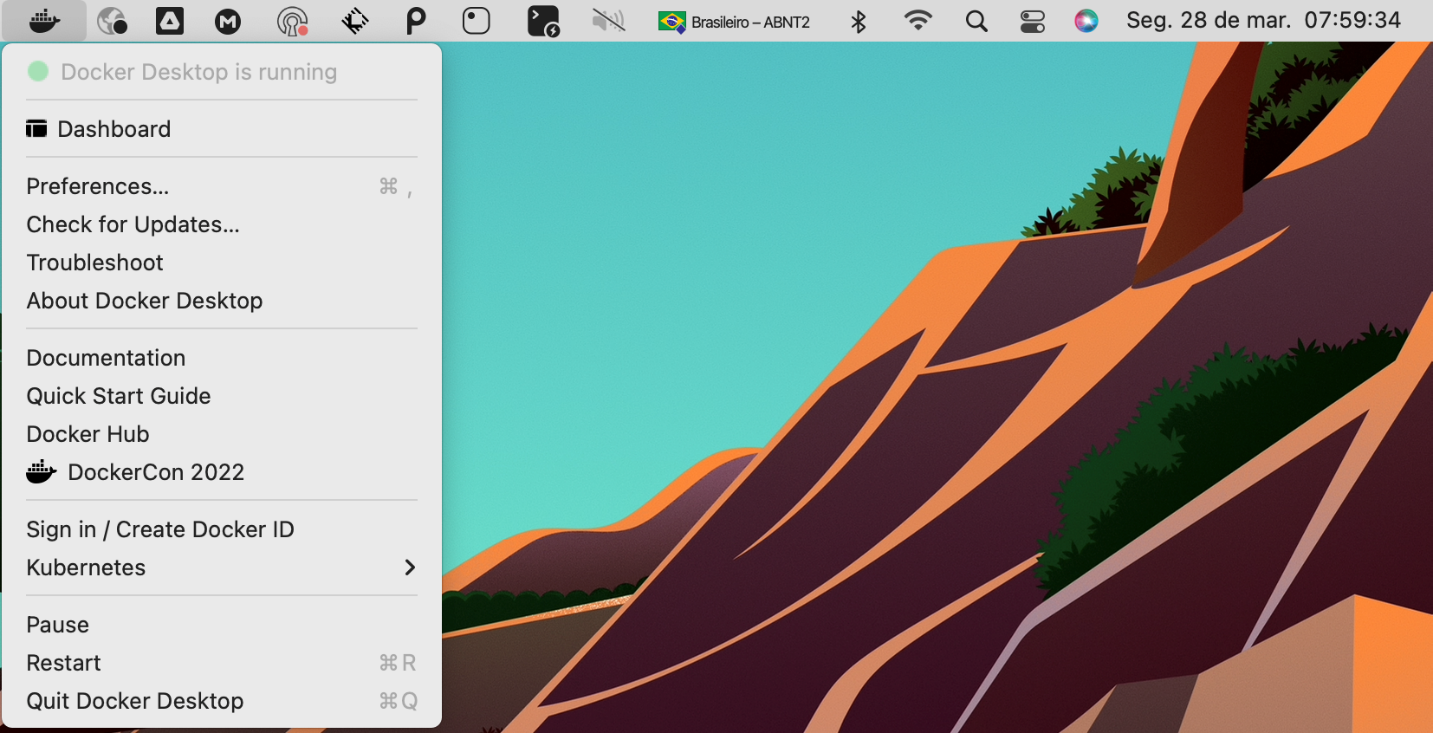Click the Docker whale menu bar icon

(x=44, y=20)
